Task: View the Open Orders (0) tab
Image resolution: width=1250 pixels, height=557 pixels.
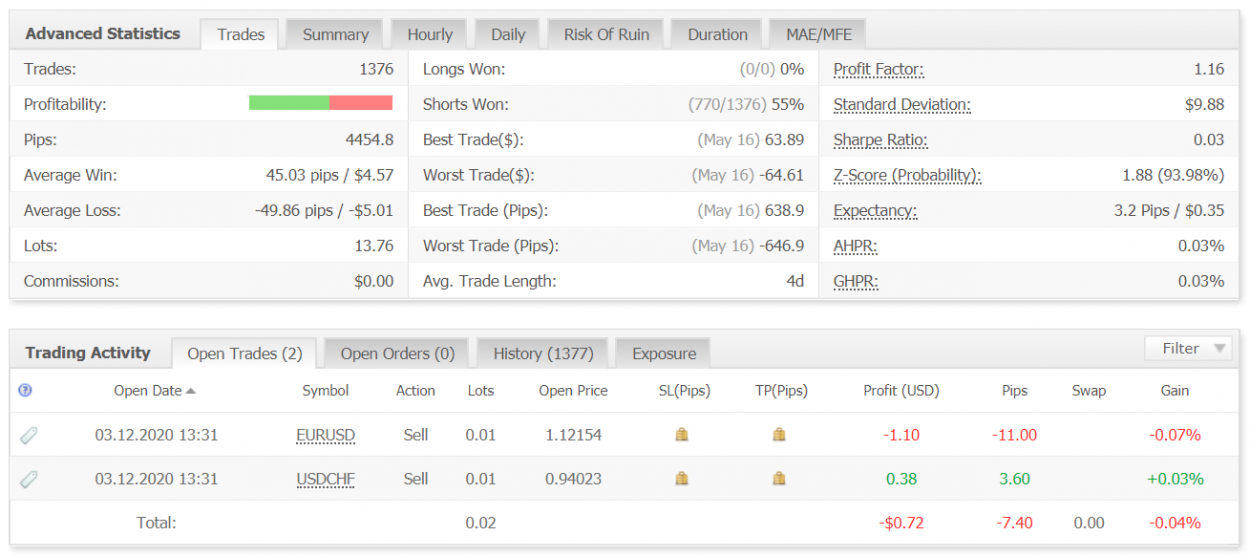Action: point(397,353)
